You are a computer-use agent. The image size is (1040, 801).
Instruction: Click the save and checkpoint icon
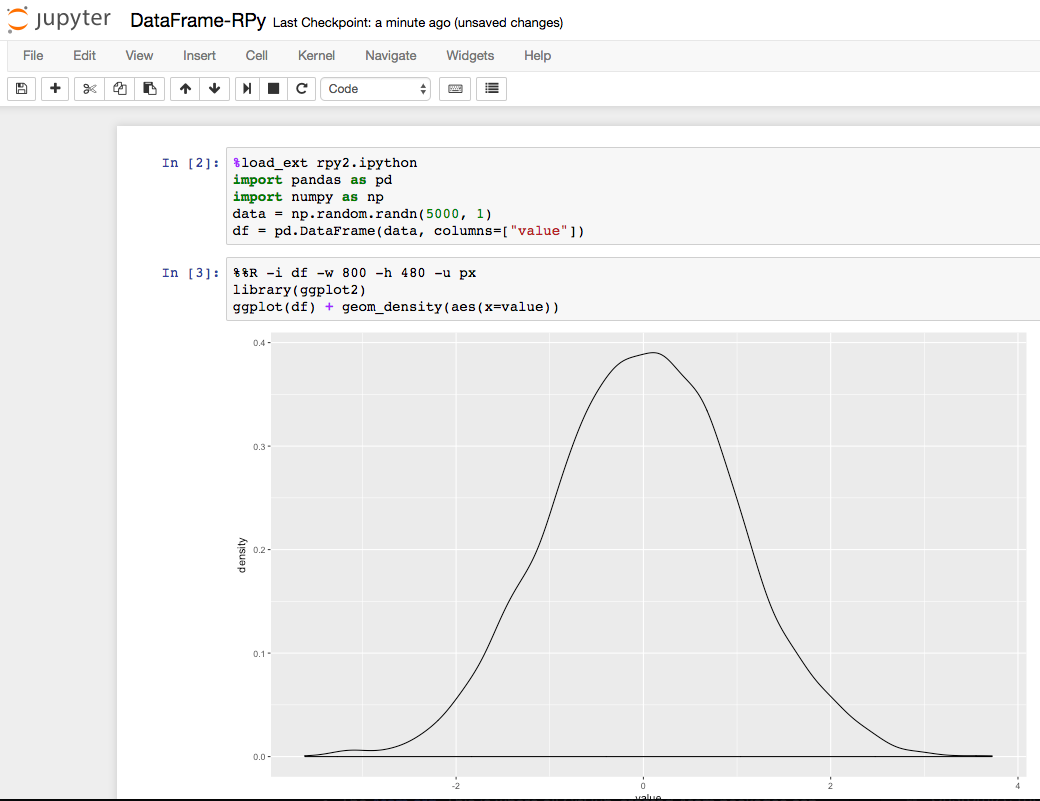(21, 89)
